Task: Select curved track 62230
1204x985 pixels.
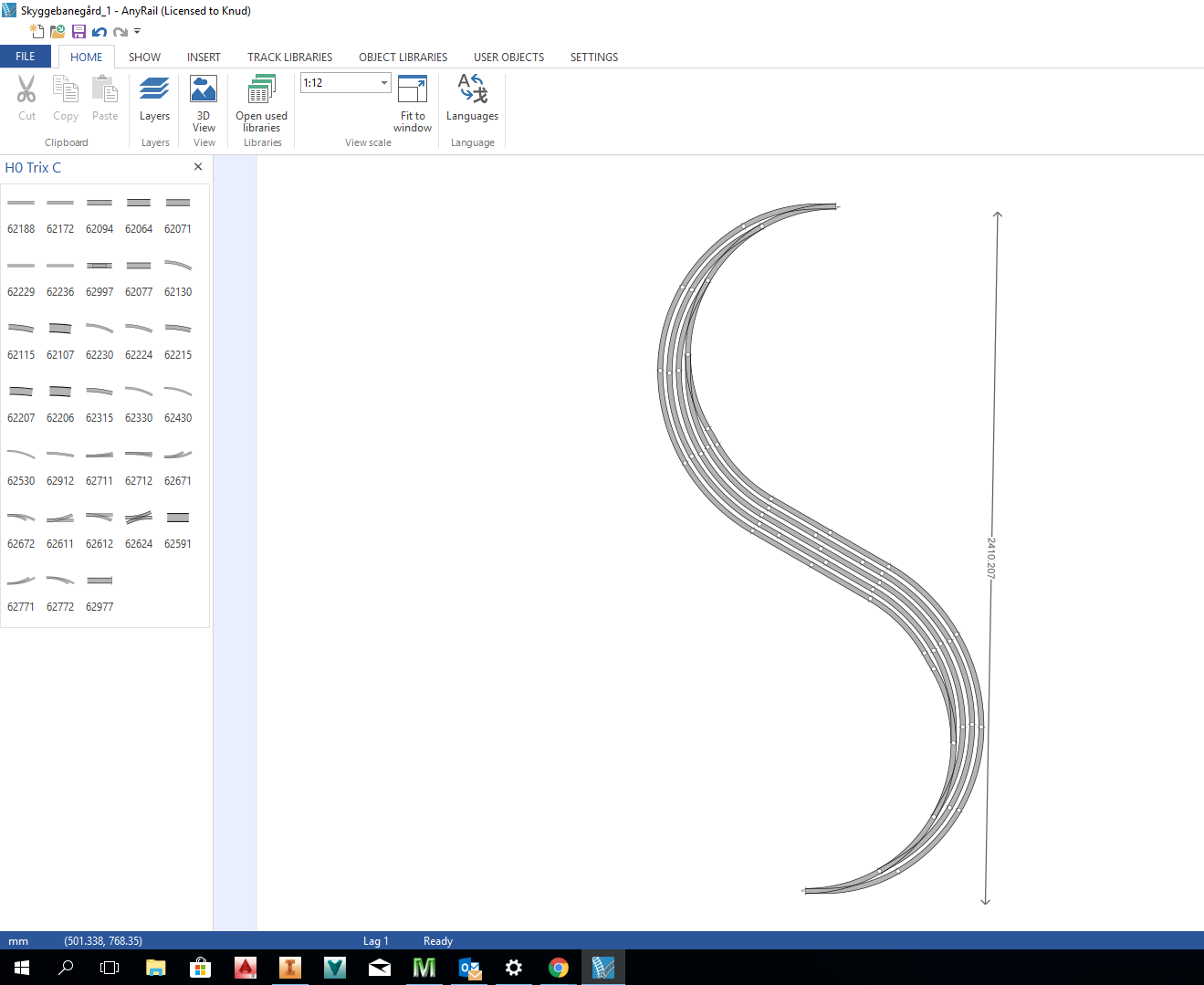Action: (99, 340)
